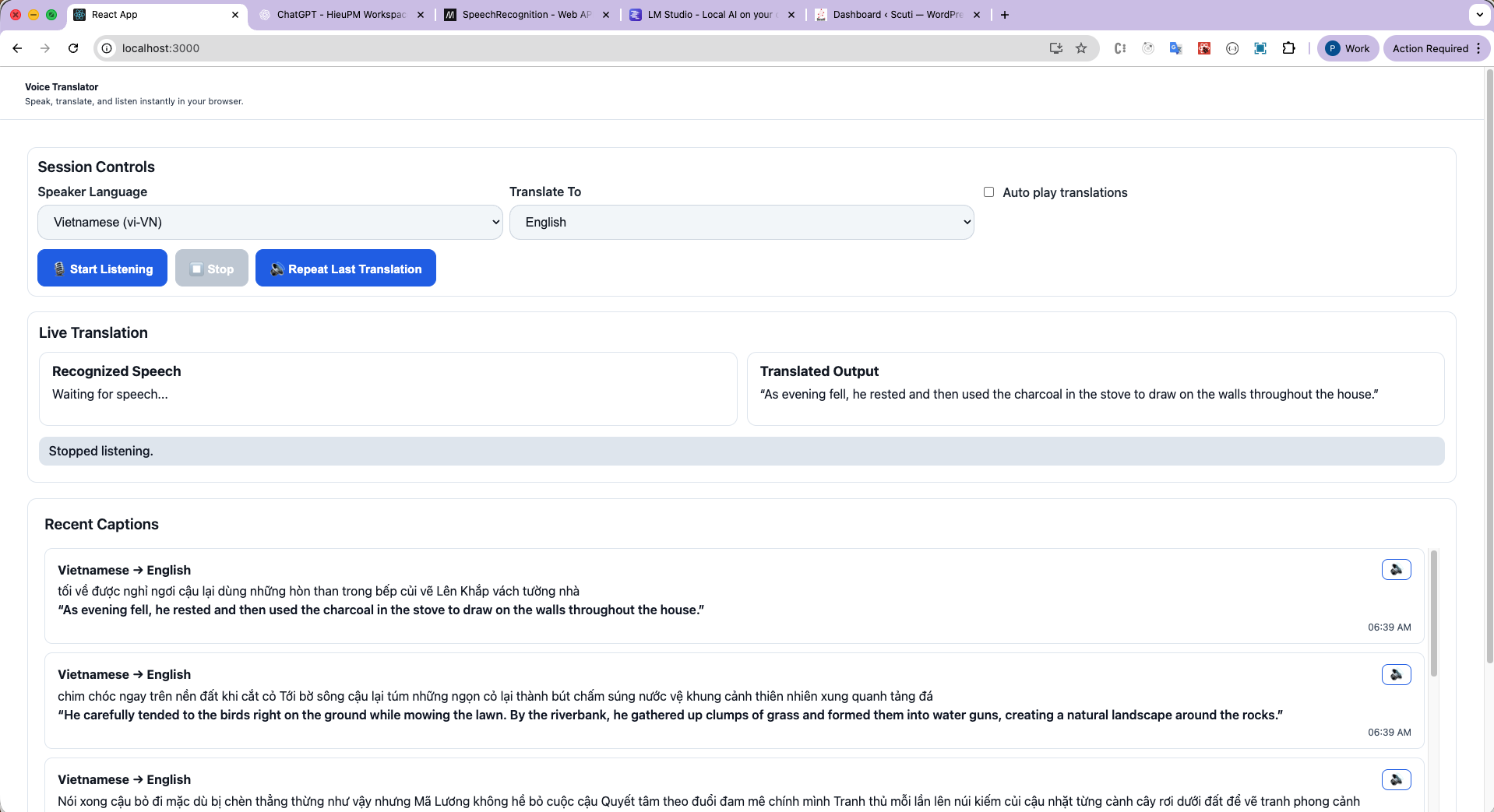Screen dimensions: 1494x812
Task: Click the Recent Captions scrollbar
Action: pos(1433,615)
